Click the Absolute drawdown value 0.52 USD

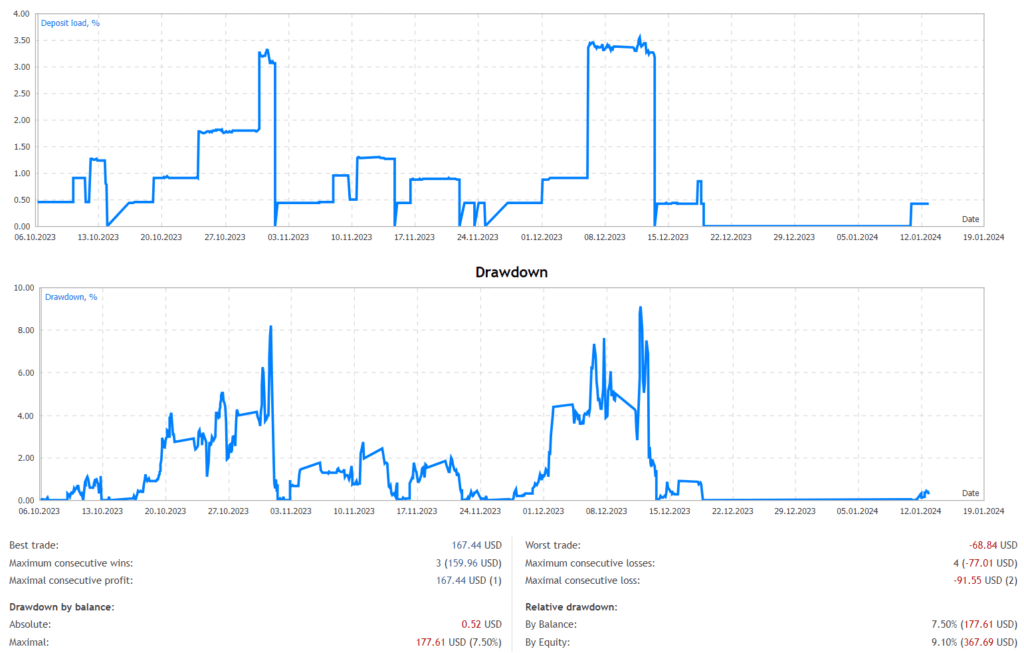coord(484,623)
